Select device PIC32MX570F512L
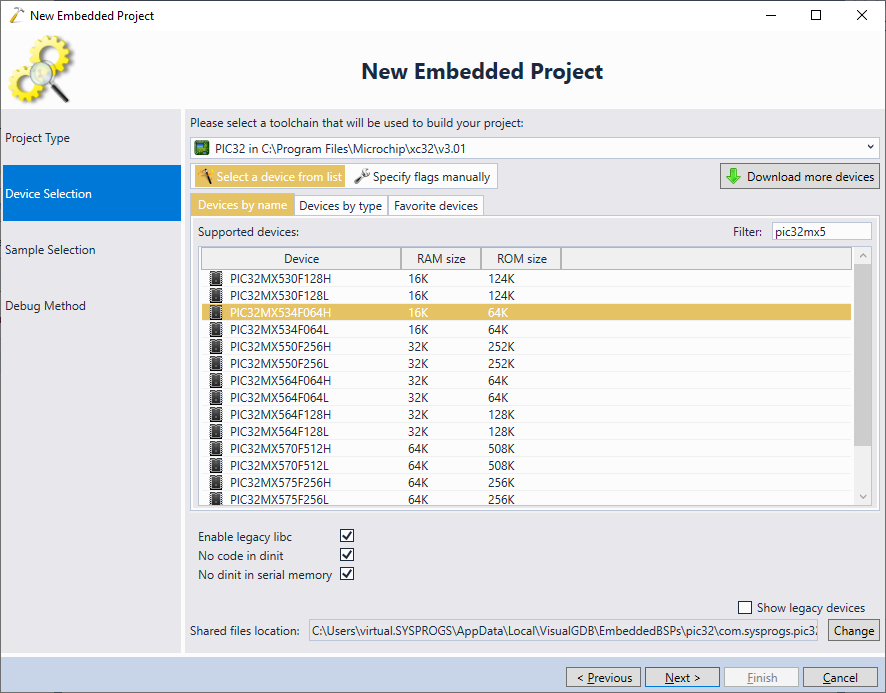 pos(526,465)
